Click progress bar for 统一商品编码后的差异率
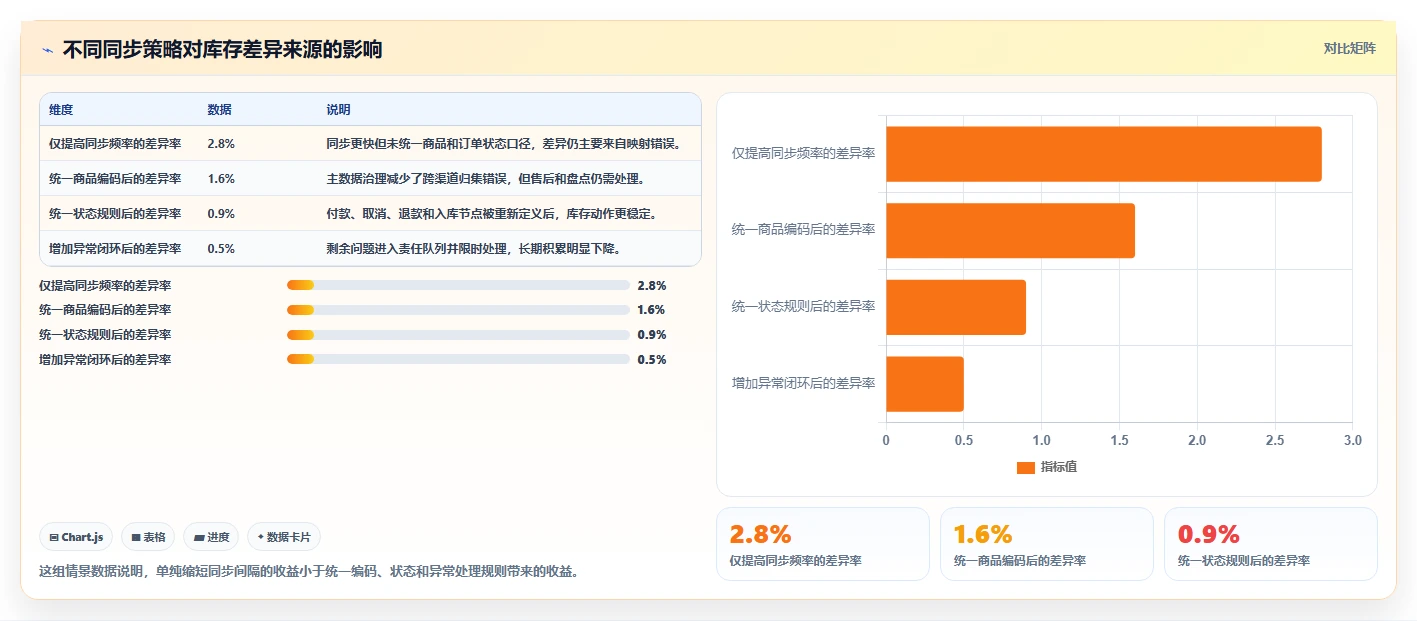1417x621 pixels. point(458,310)
